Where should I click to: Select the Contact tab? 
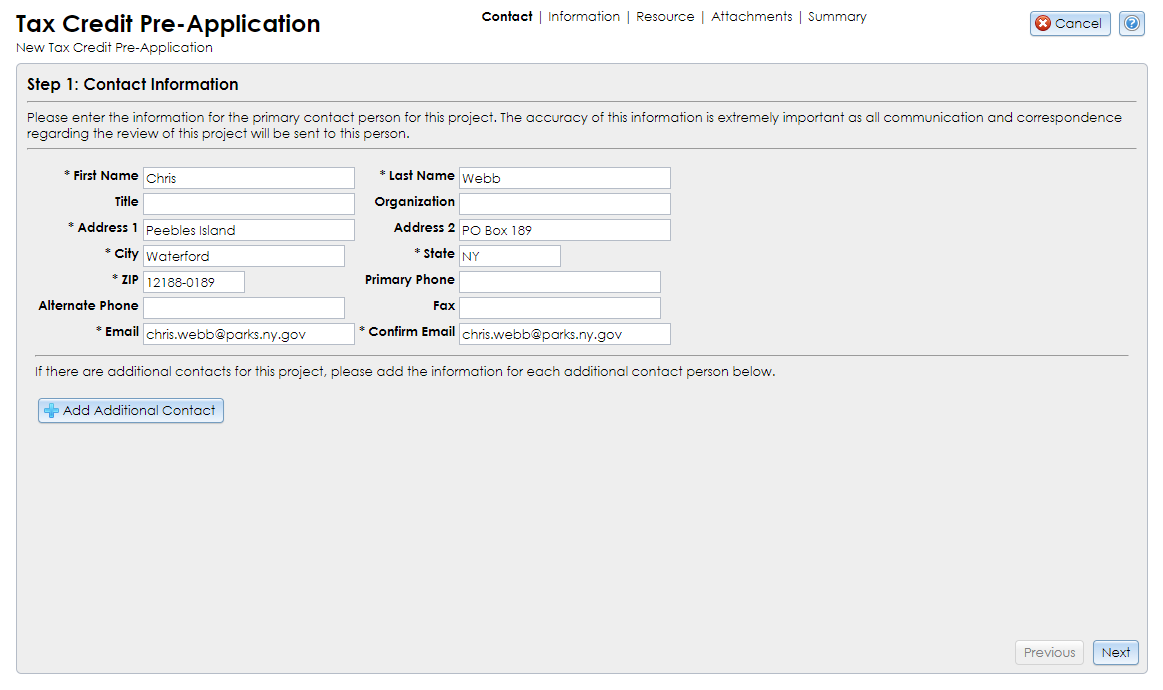(x=507, y=16)
